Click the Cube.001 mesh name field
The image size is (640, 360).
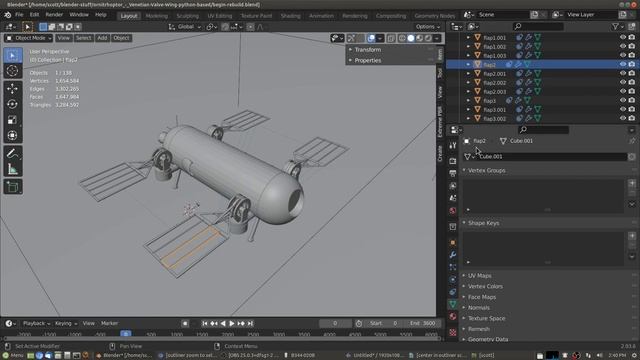[x=552, y=156]
